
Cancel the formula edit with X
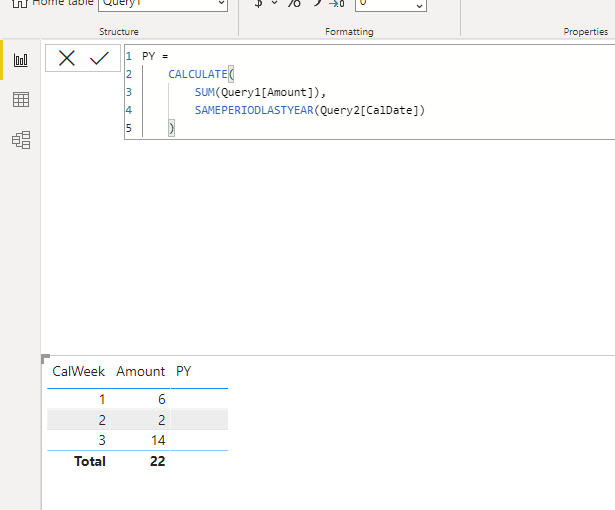(x=67, y=58)
